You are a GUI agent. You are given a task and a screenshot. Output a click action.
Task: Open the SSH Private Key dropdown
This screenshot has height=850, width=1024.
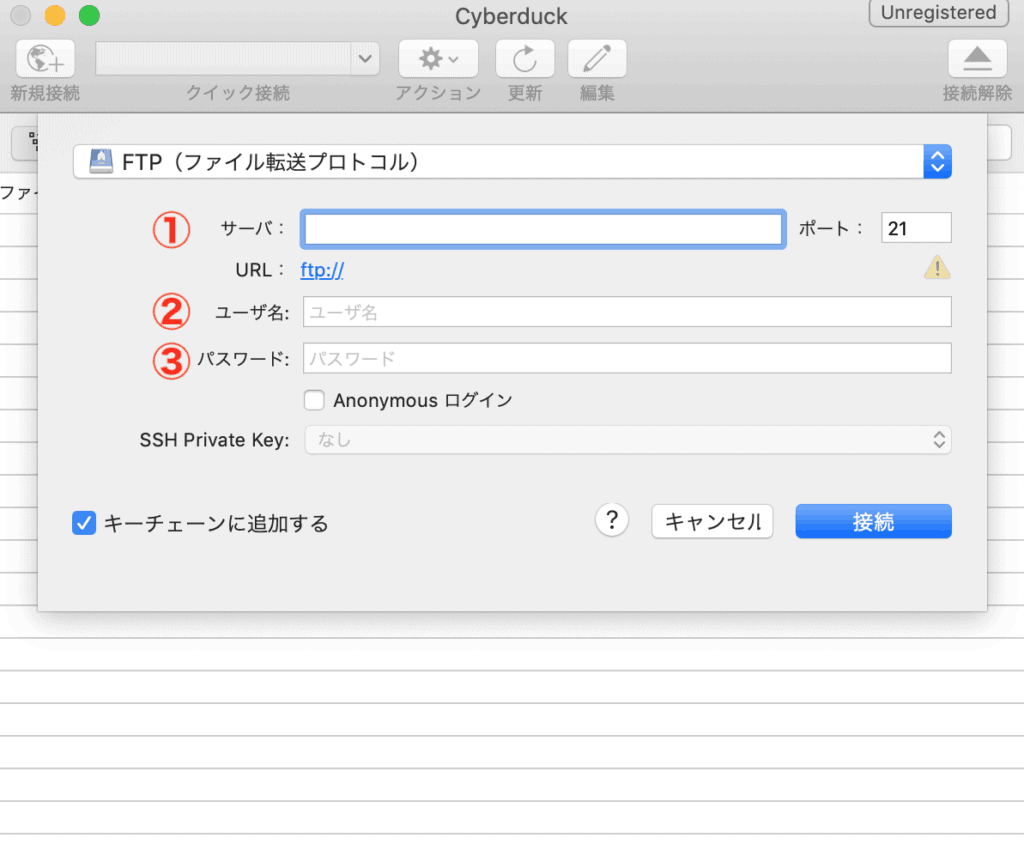pyautogui.click(x=628, y=440)
